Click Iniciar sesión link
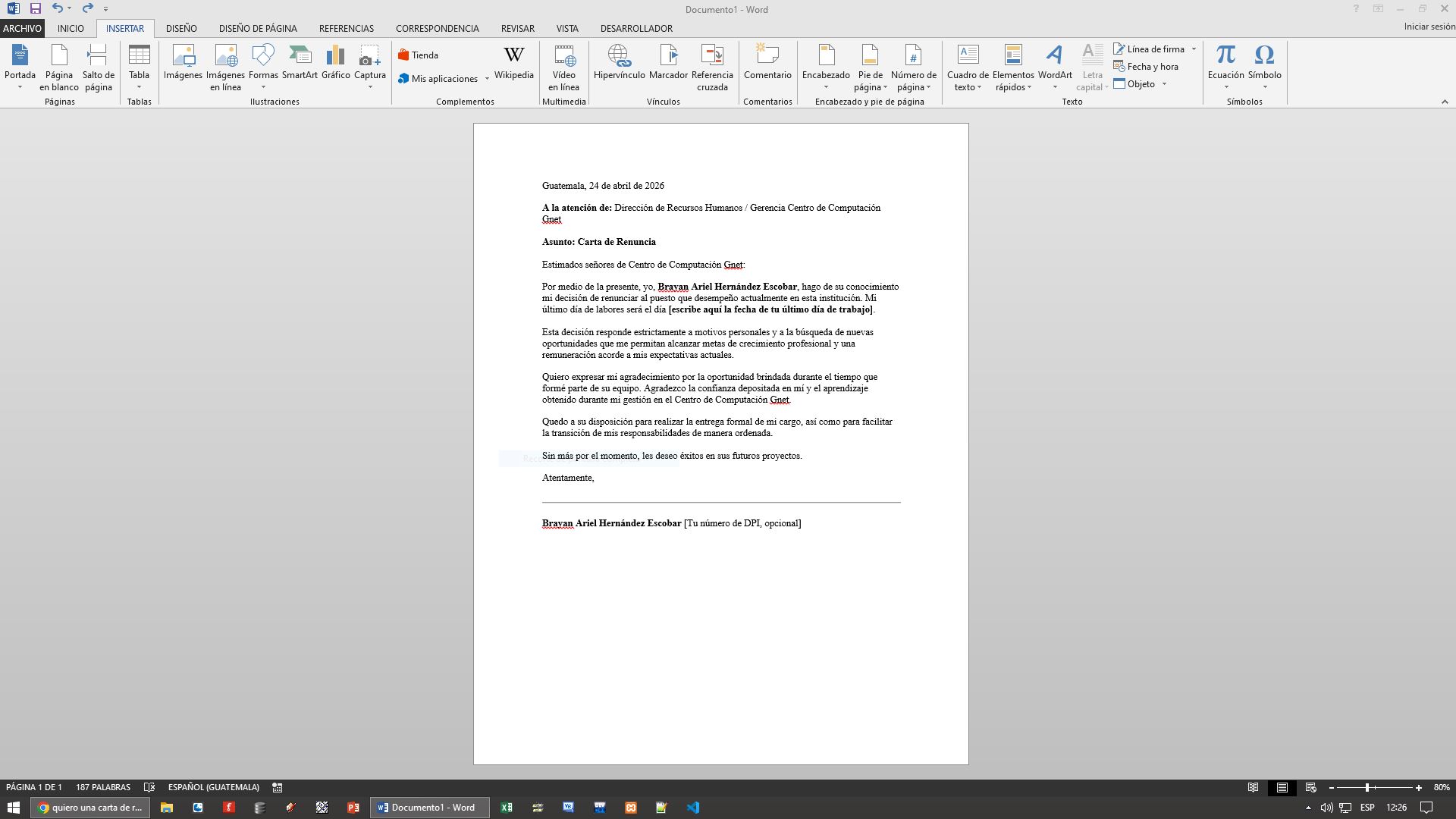 tap(1429, 27)
